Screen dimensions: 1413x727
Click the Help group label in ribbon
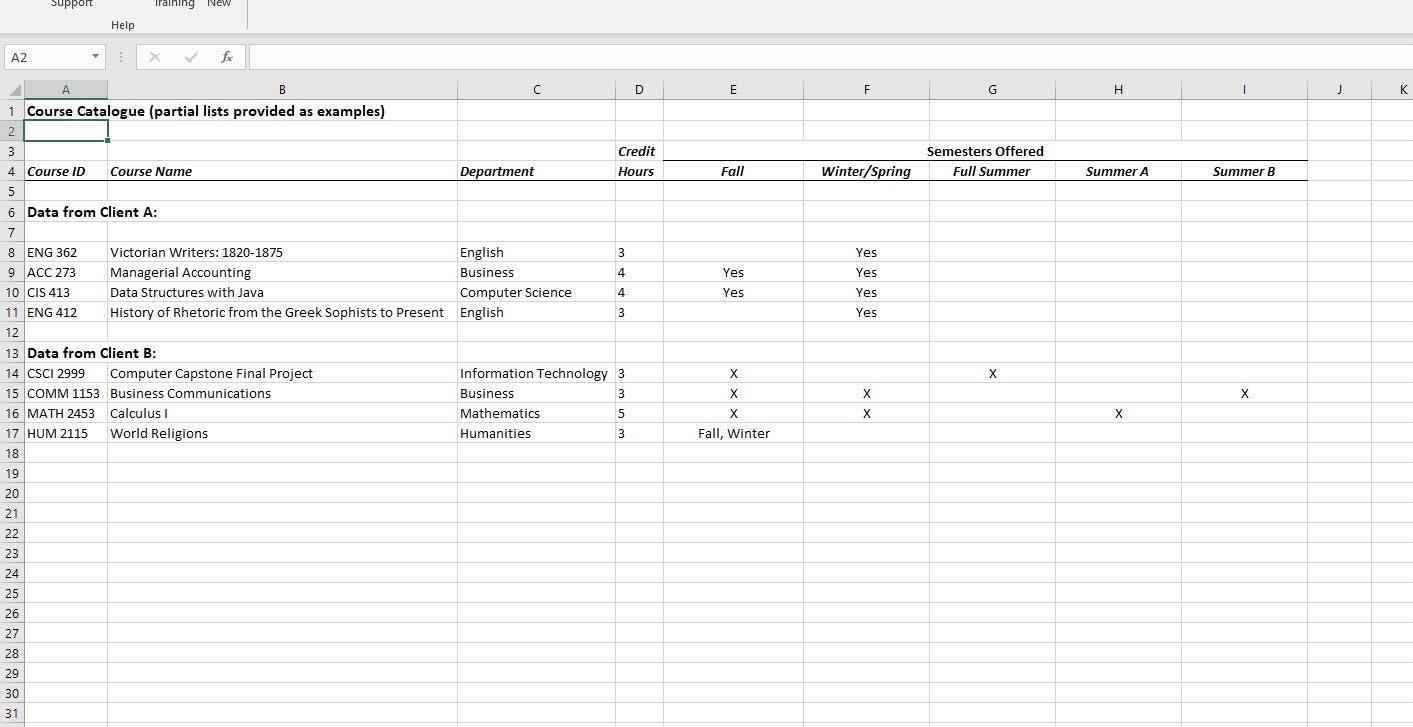coord(123,25)
